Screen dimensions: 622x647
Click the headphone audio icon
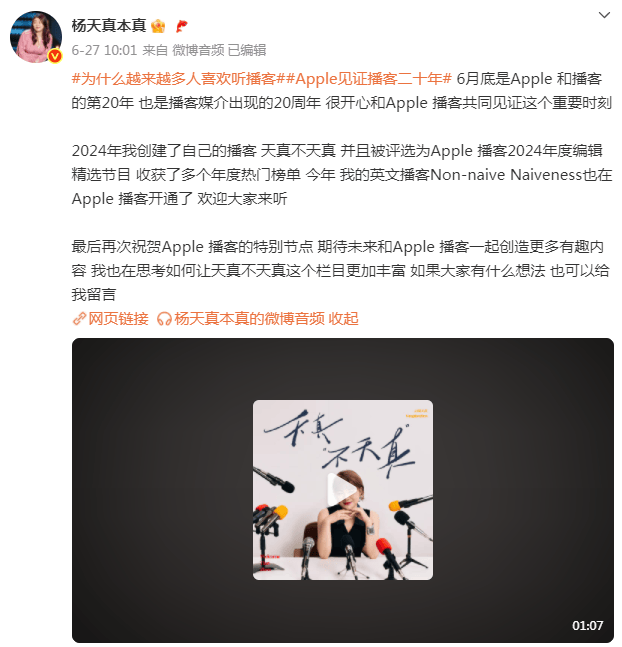click(164, 319)
